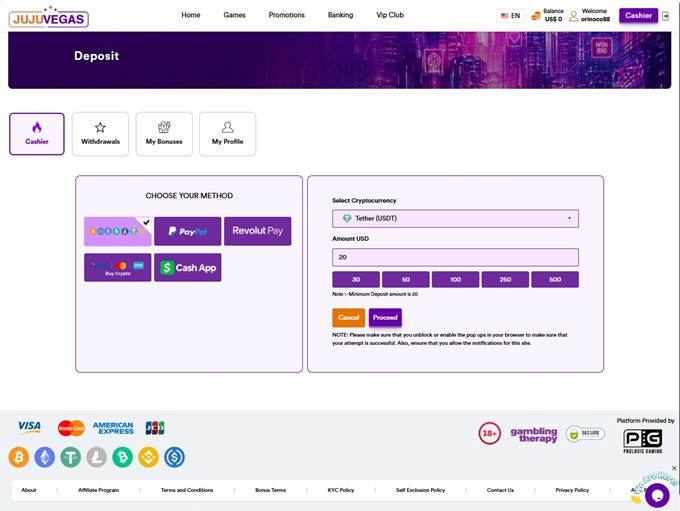Choose Cash App payment method
The width and height of the screenshot is (680, 511).
click(x=187, y=268)
